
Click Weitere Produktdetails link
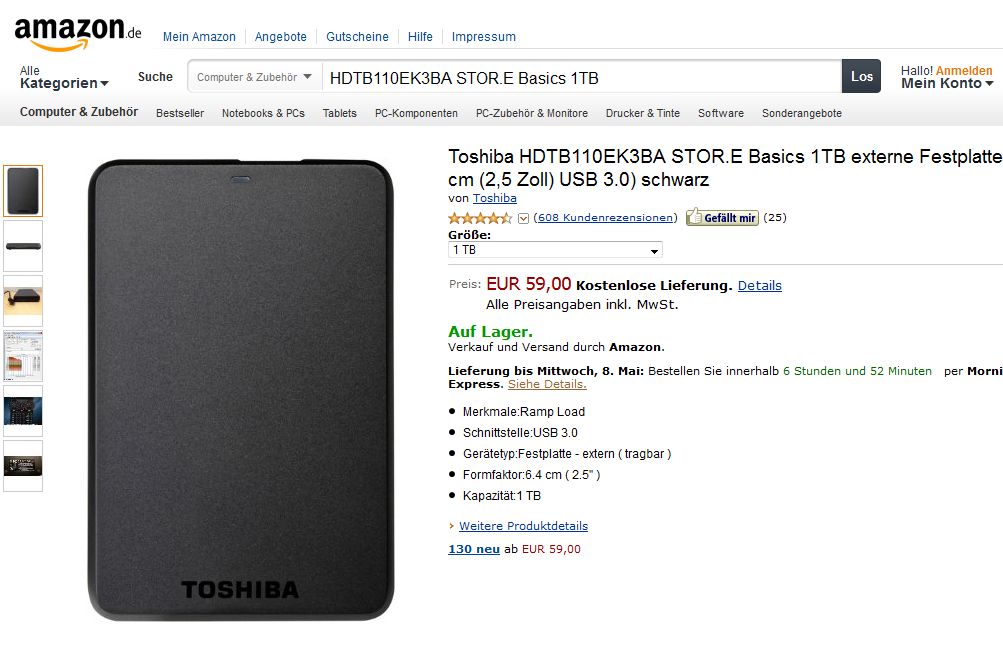(523, 526)
